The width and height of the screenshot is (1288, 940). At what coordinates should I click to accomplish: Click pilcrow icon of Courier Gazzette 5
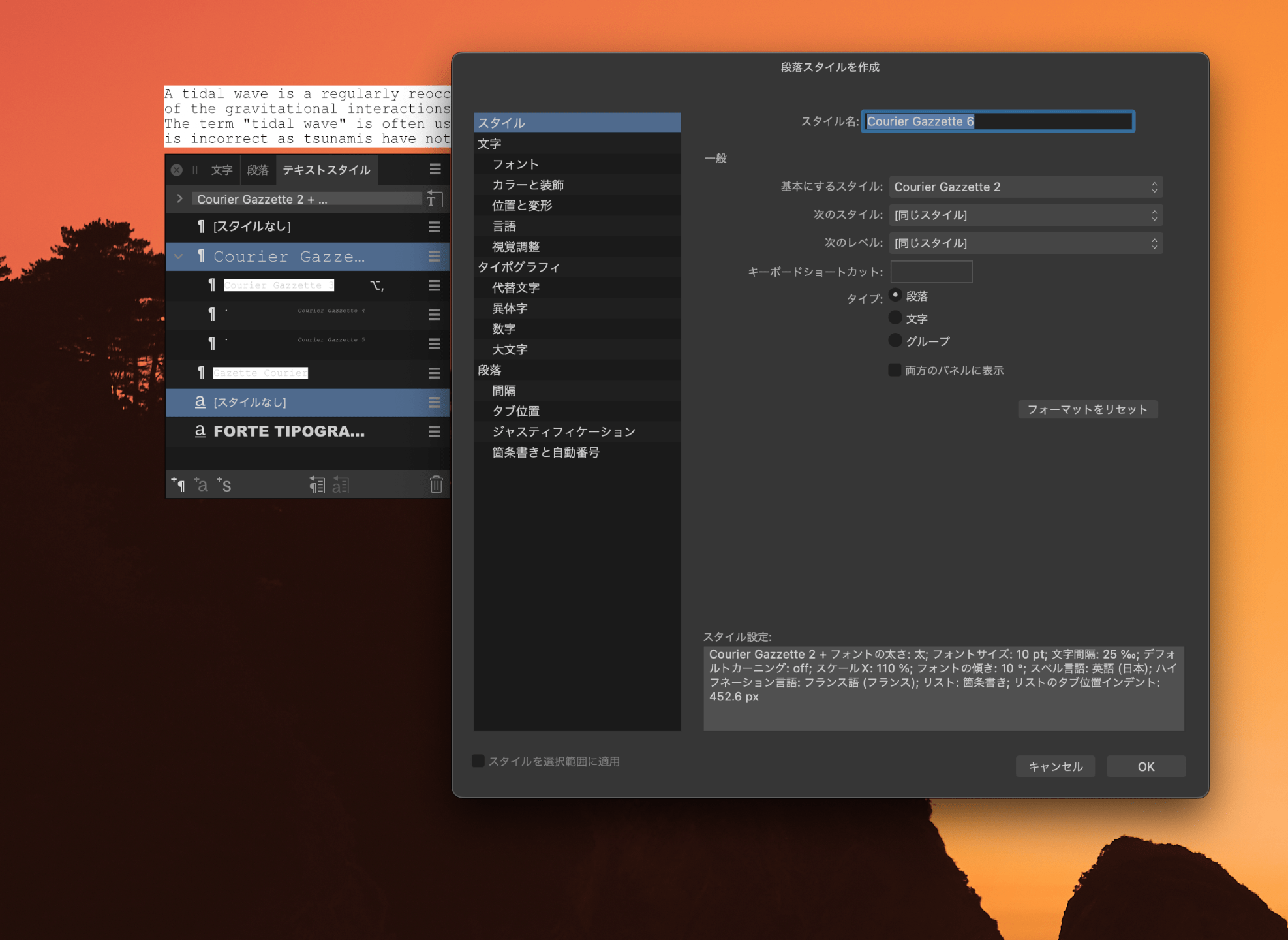tap(211, 343)
